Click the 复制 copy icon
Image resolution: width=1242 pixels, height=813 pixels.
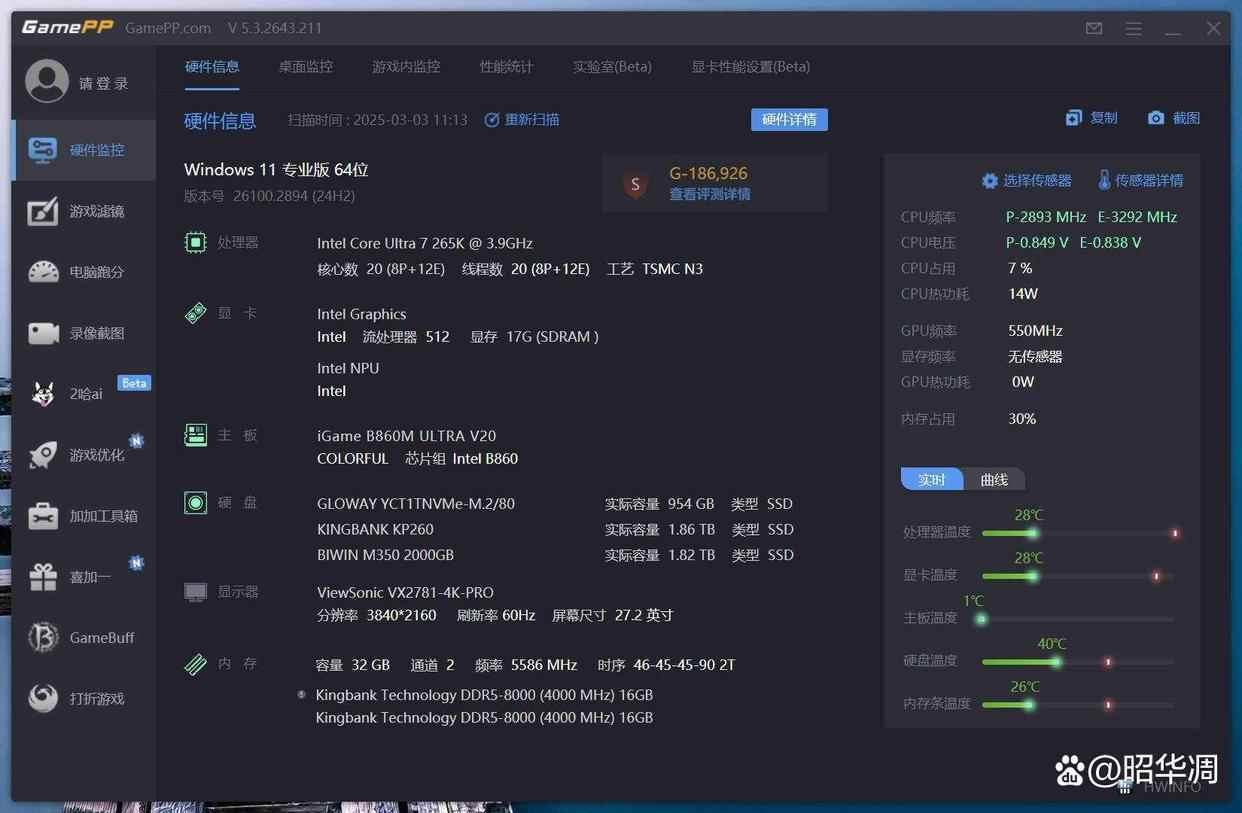[1074, 118]
